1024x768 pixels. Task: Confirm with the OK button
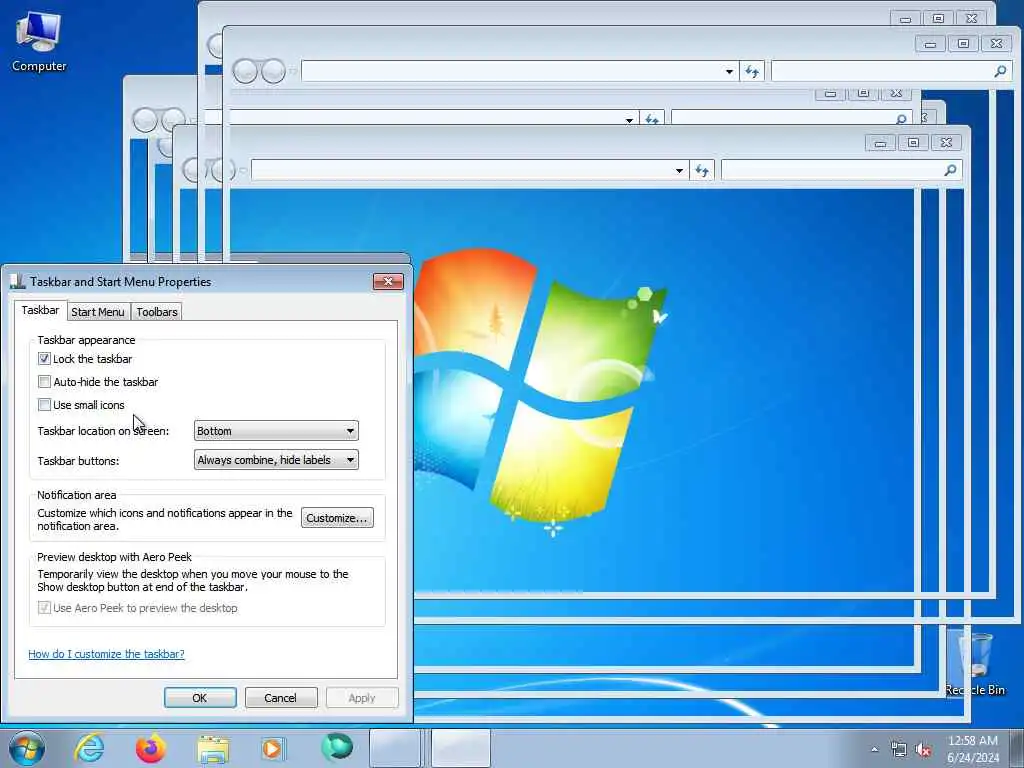pos(200,697)
